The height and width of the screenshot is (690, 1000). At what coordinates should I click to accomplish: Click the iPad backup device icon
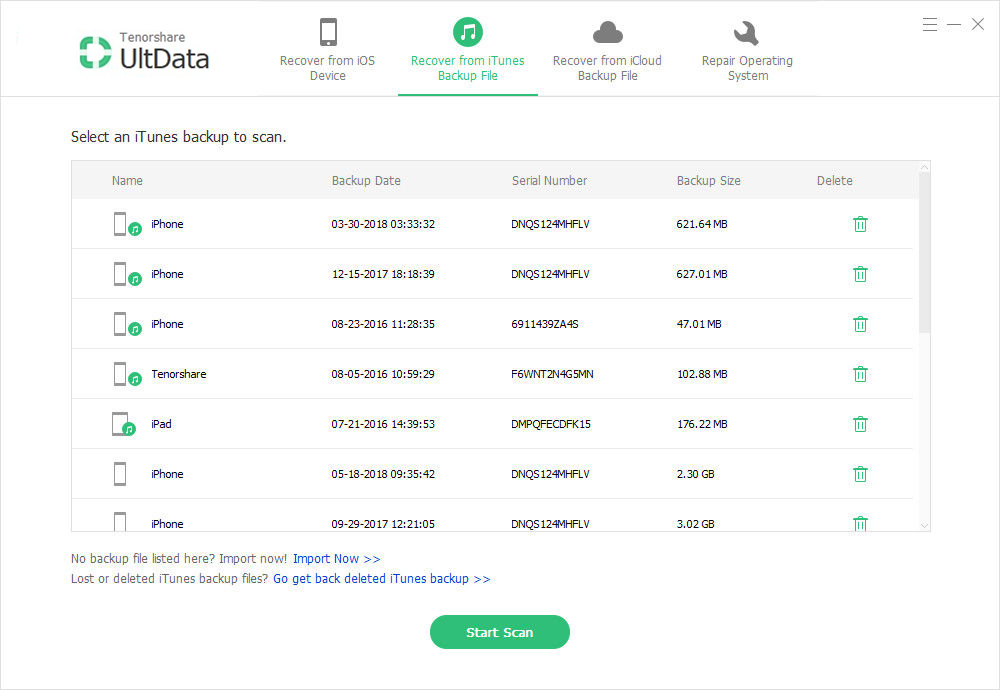(x=124, y=424)
